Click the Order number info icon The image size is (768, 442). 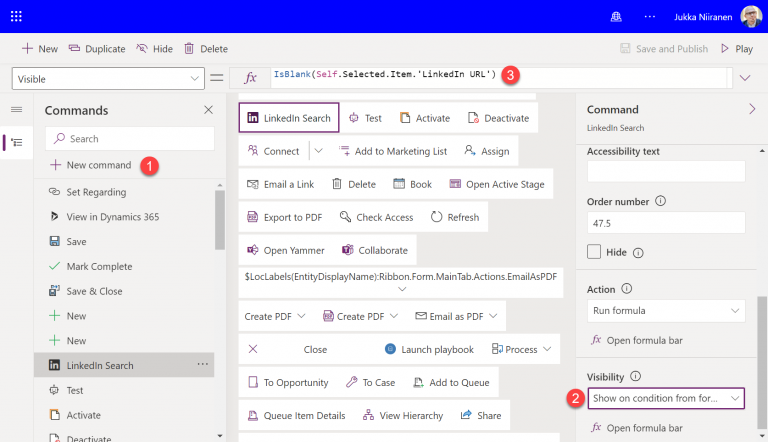pyautogui.click(x=660, y=201)
